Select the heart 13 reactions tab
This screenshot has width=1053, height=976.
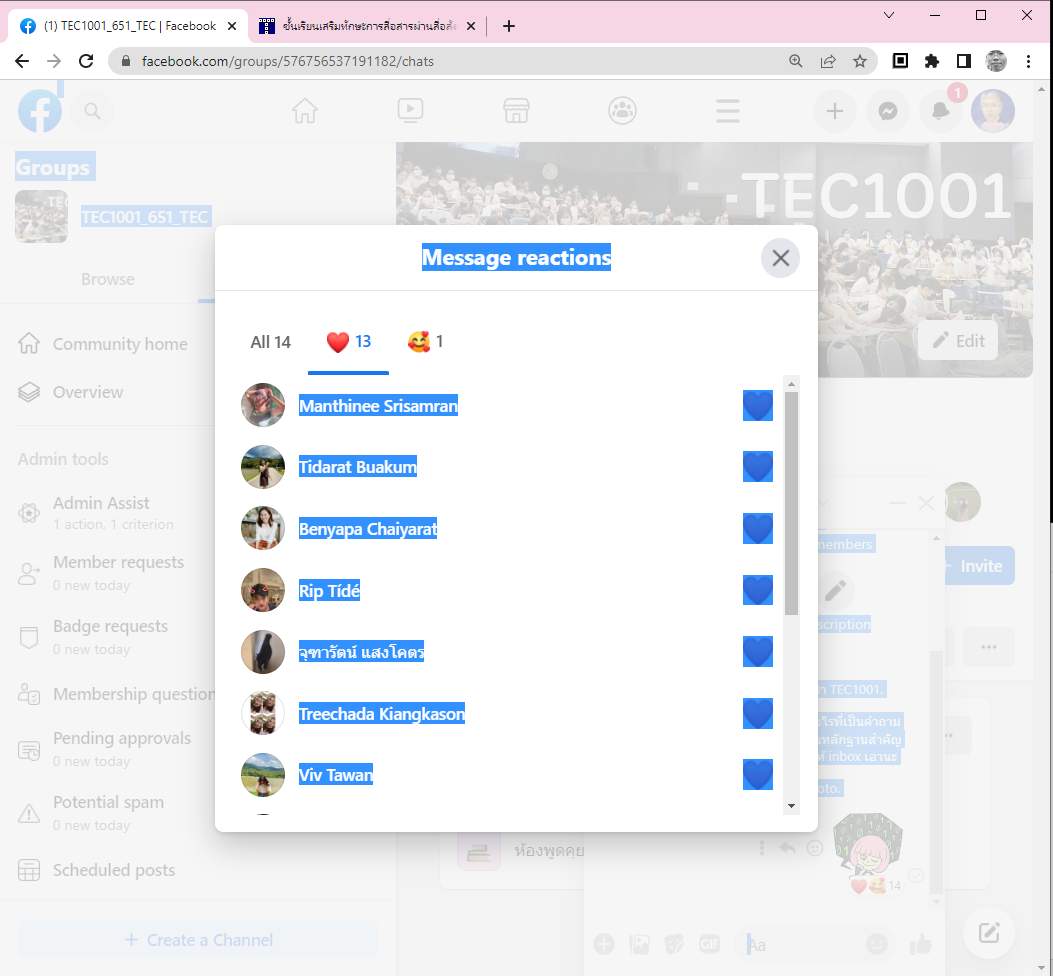(x=348, y=342)
